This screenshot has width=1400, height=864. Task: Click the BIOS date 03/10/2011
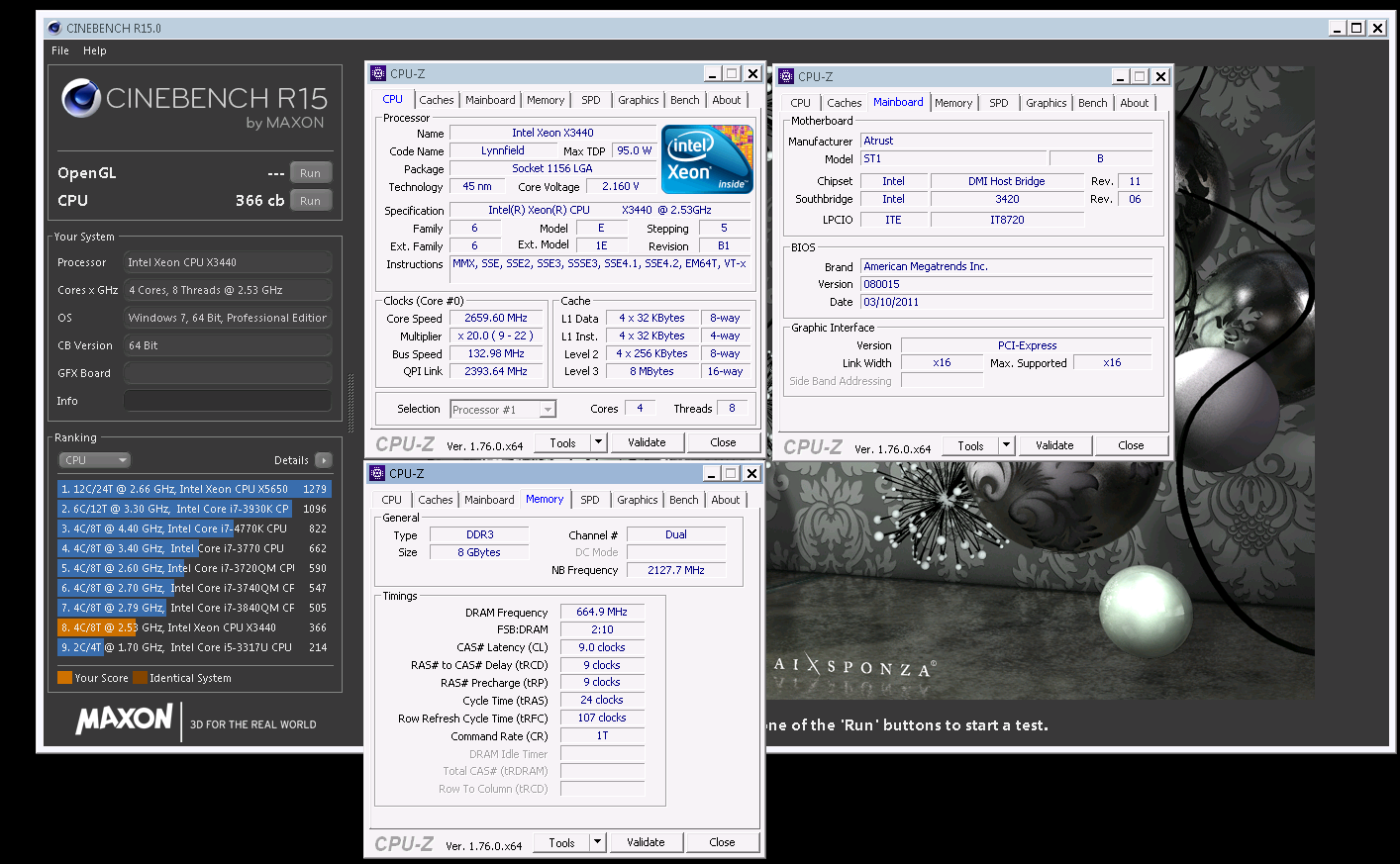[1006, 302]
